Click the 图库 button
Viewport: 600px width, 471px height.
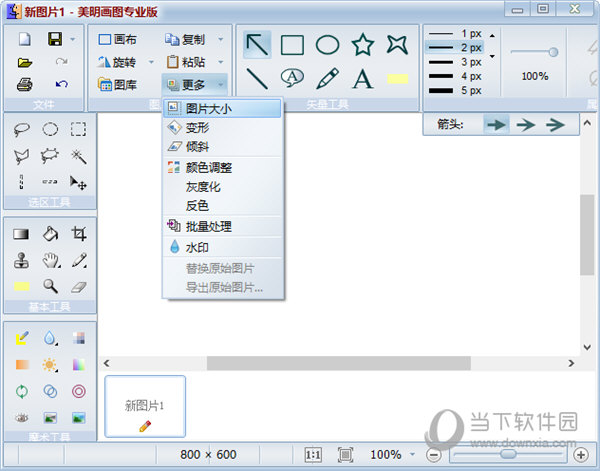(117, 85)
